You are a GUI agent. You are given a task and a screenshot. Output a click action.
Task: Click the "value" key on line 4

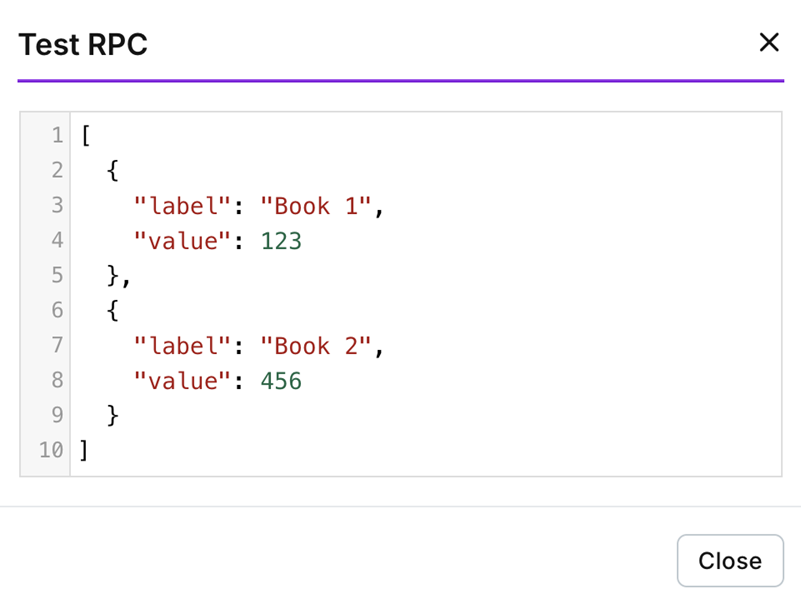[183, 241]
